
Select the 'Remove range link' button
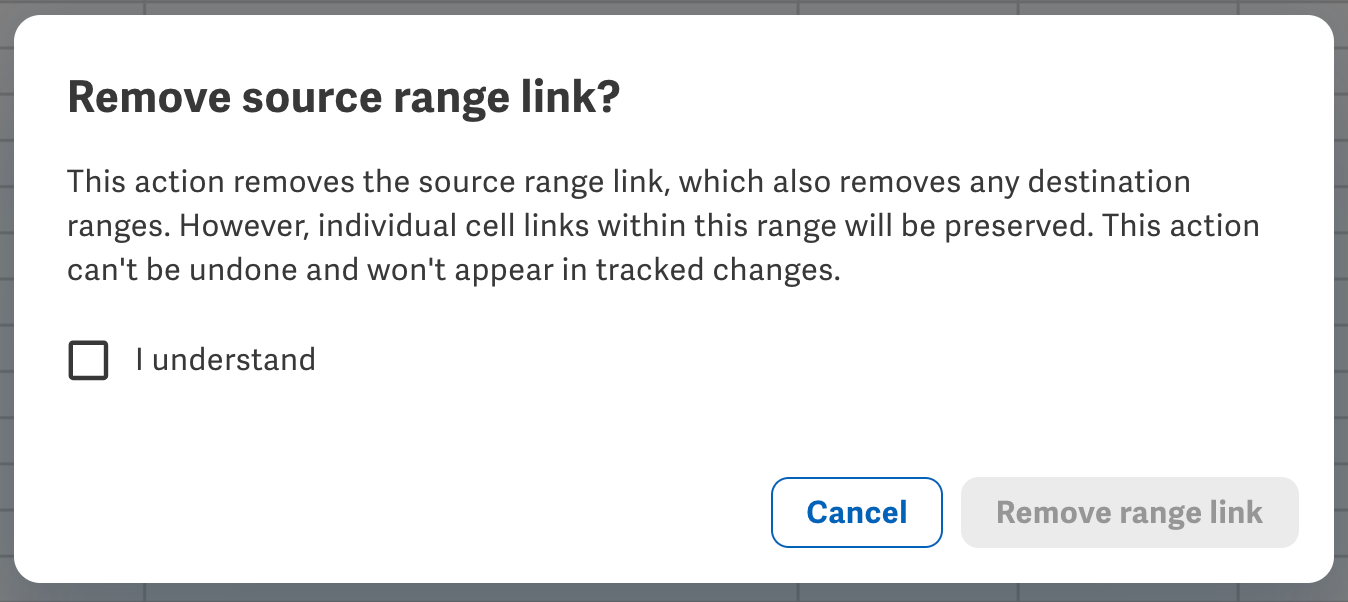click(x=1129, y=512)
